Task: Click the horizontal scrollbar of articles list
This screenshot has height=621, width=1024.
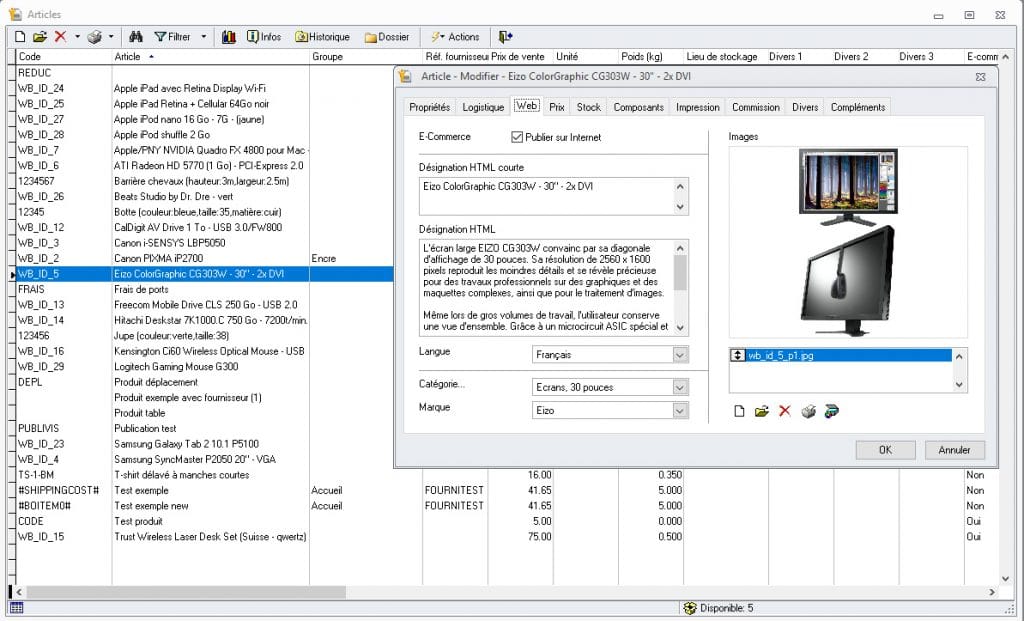Action: [185, 592]
